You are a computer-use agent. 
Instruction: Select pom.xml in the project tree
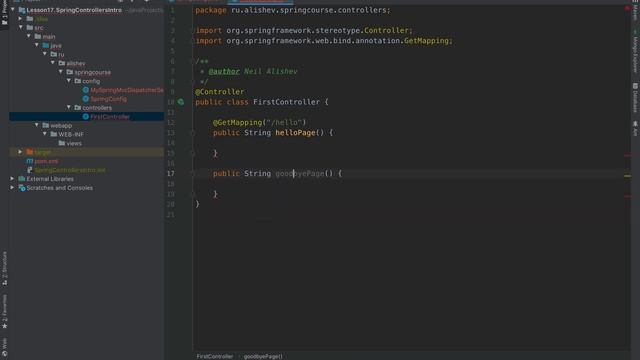pyautogui.click(x=46, y=161)
